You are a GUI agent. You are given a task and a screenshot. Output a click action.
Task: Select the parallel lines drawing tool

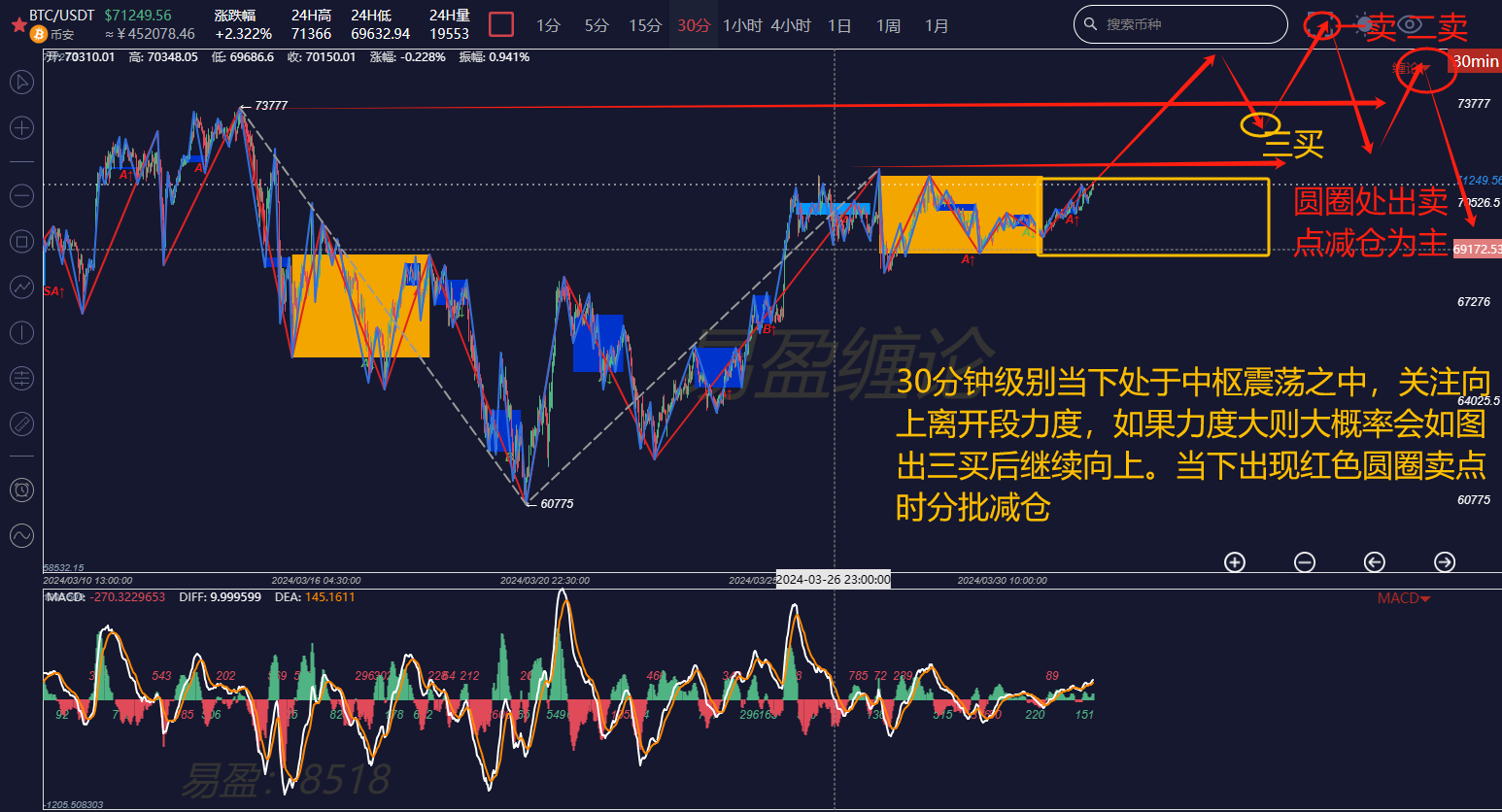pyautogui.click(x=21, y=378)
